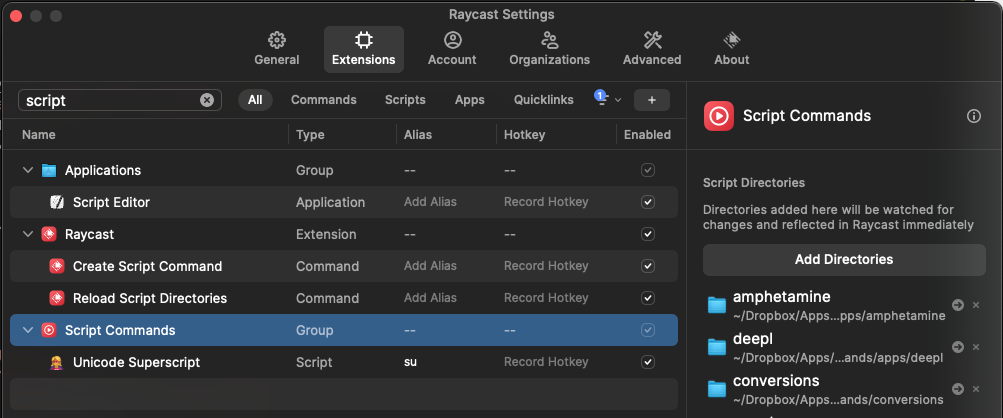The width and height of the screenshot is (1003, 418).
Task: Open the filter dropdown with badge
Action: click(x=607, y=99)
